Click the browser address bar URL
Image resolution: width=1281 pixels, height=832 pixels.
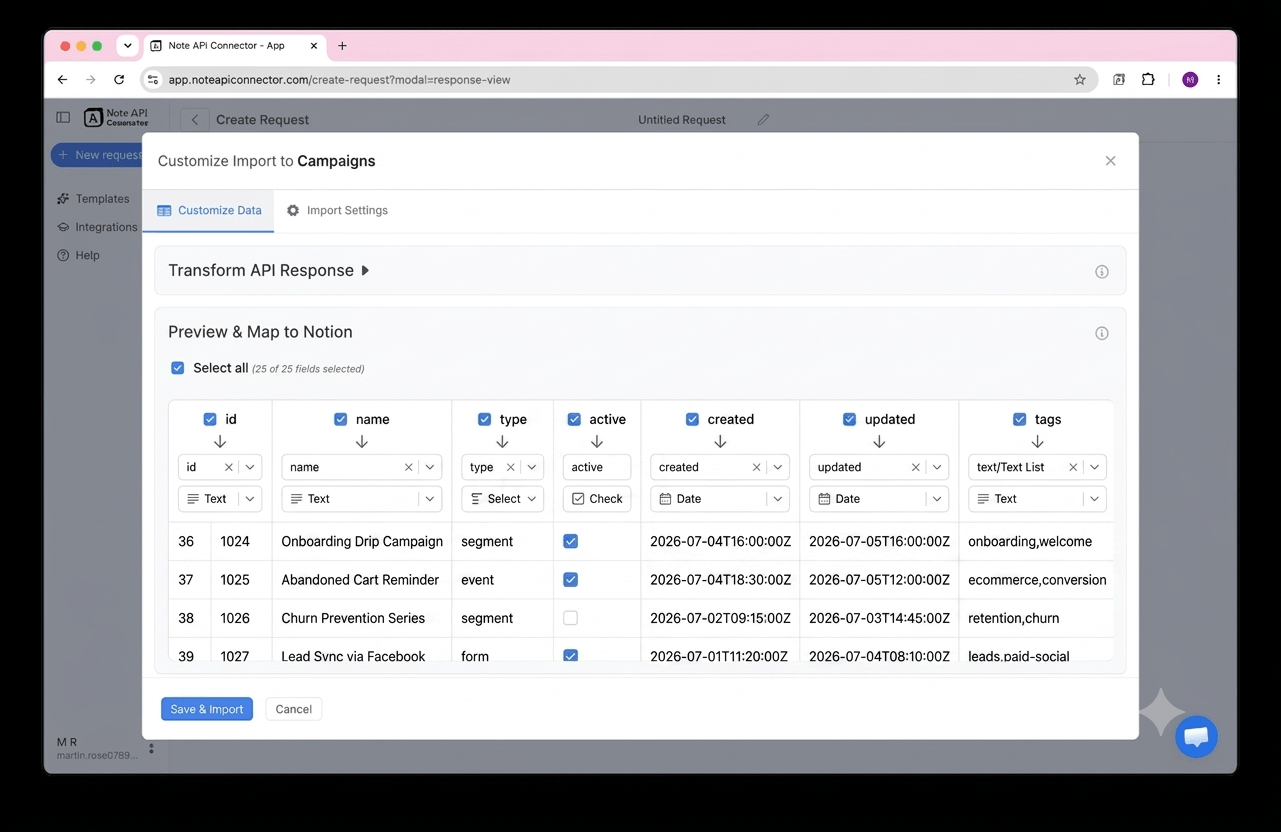[340, 79]
